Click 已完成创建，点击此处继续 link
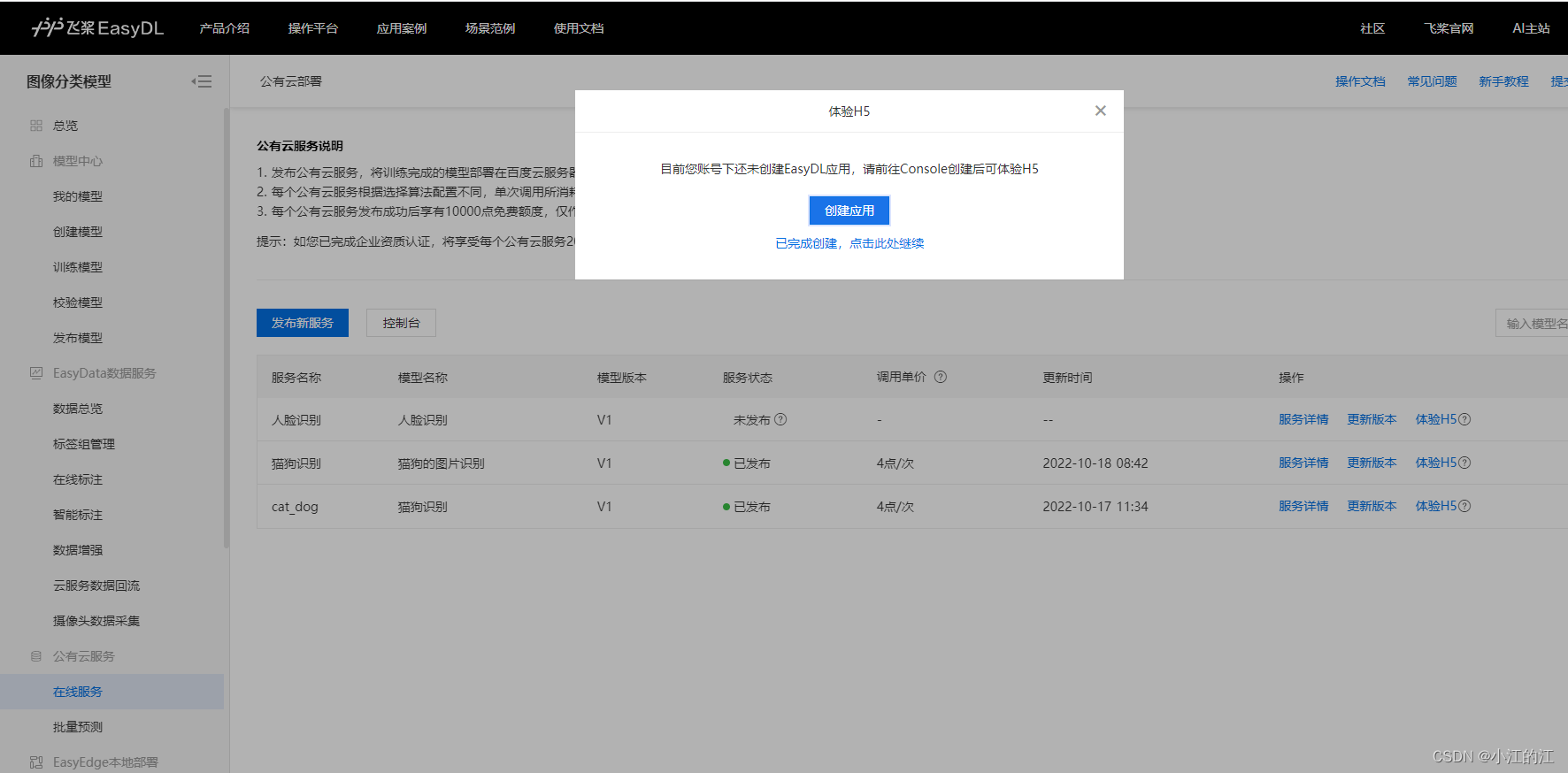1568x773 pixels. point(849,243)
